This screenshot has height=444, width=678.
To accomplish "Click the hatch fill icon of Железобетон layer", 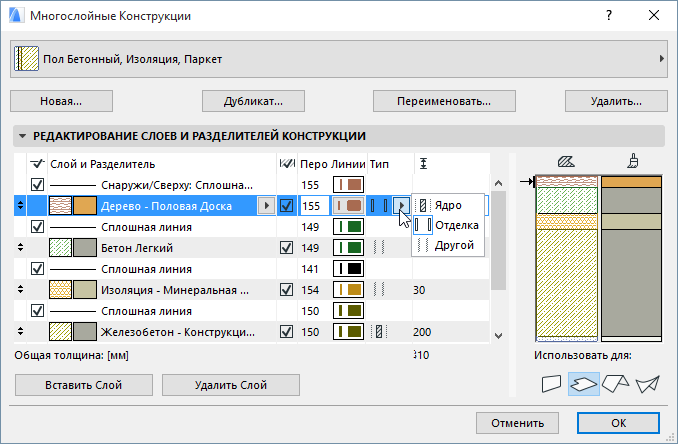I will (x=60, y=332).
